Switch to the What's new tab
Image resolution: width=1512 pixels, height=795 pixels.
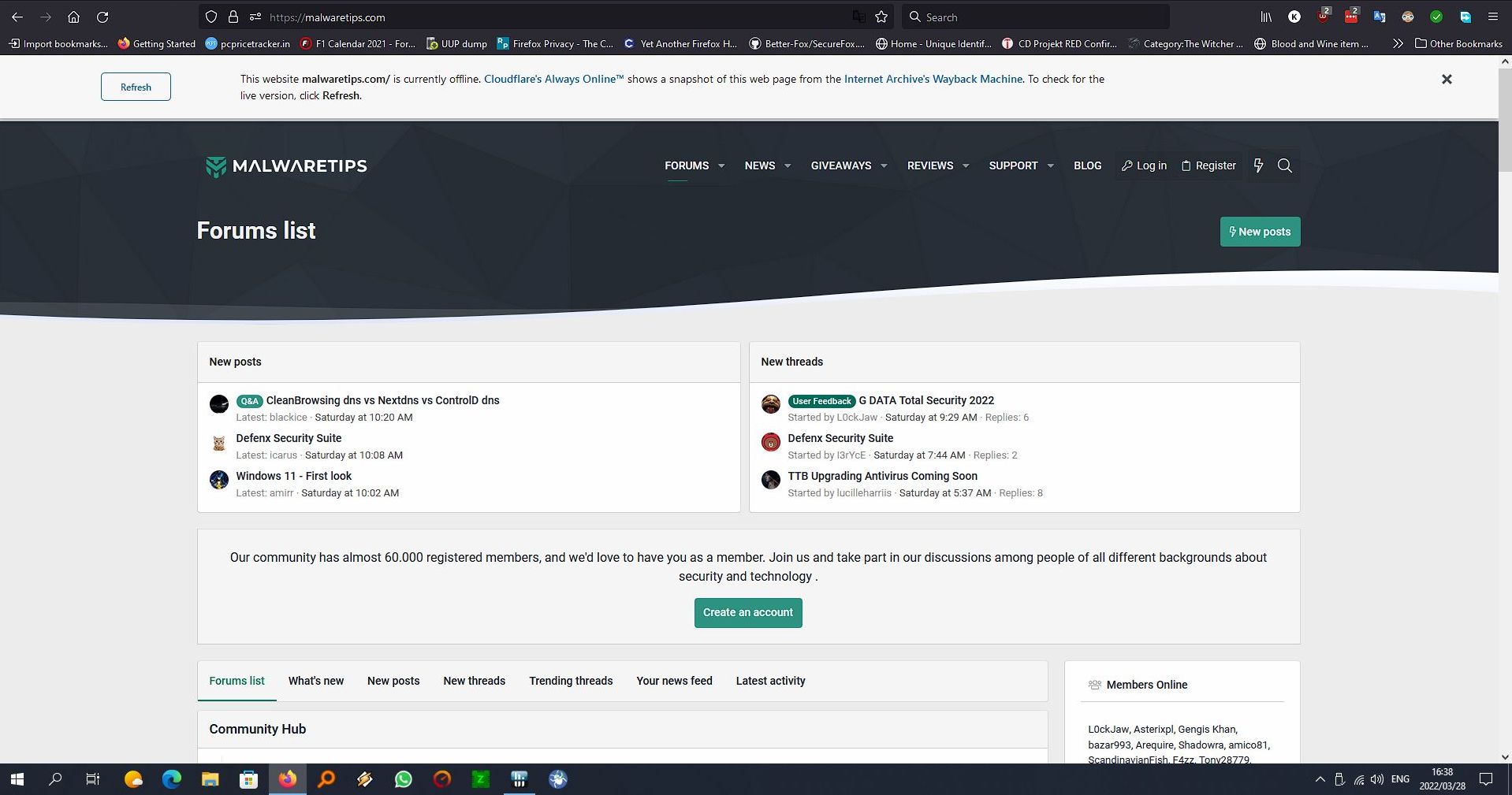(x=316, y=681)
